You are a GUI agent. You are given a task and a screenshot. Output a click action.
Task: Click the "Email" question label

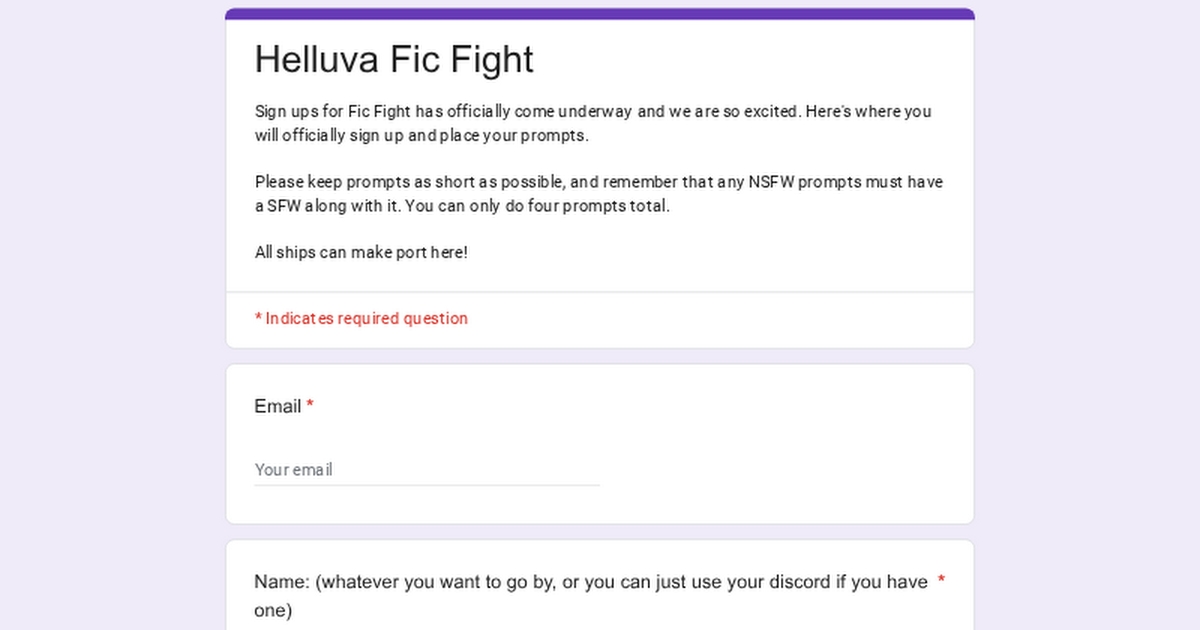pyautogui.click(x=277, y=406)
